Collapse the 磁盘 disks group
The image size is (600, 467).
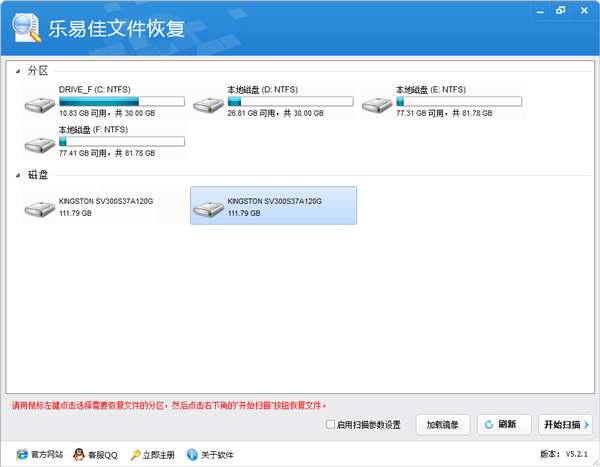21,176
